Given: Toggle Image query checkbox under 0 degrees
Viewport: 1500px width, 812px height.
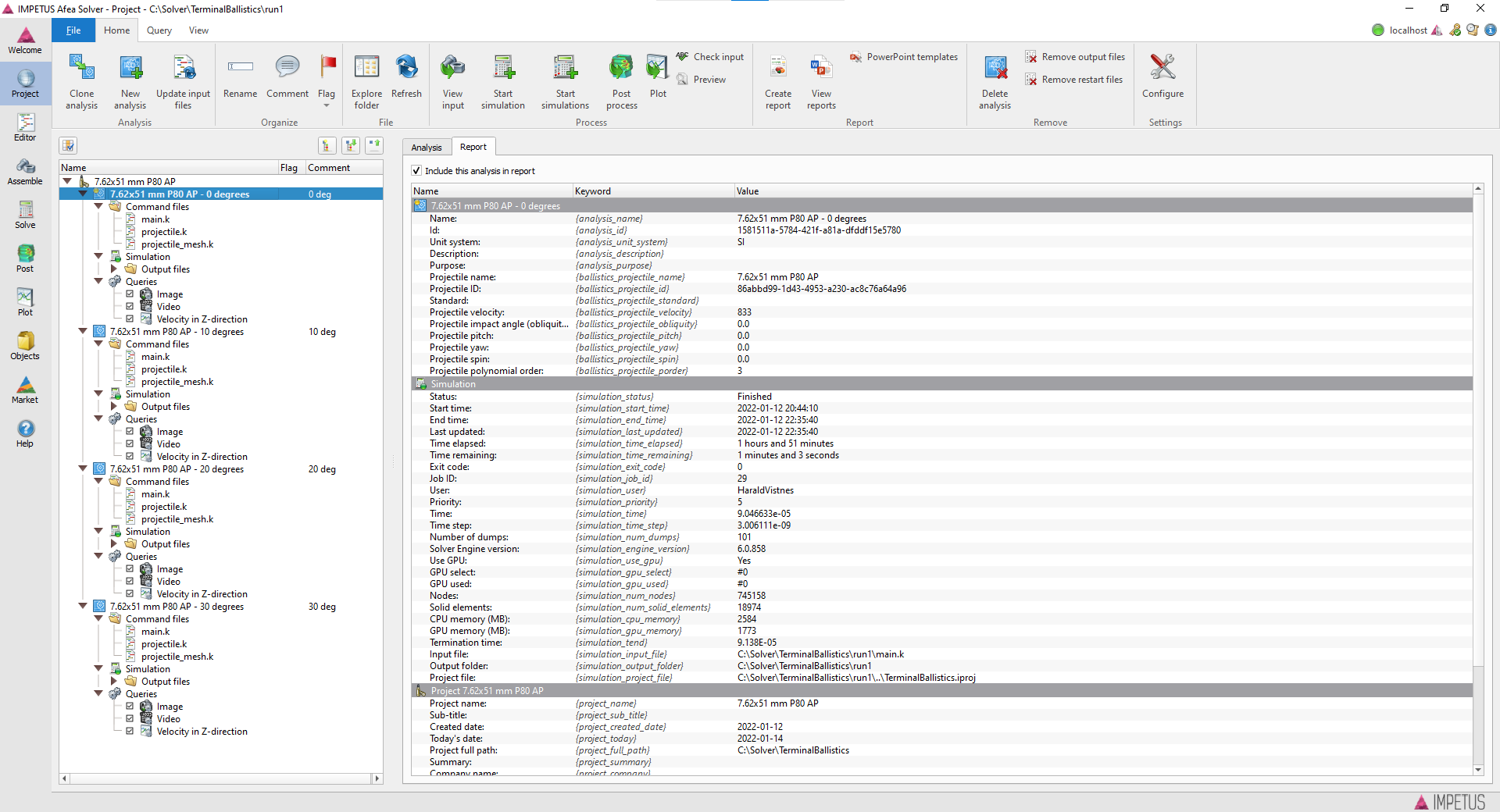Looking at the screenshot, I should [130, 294].
